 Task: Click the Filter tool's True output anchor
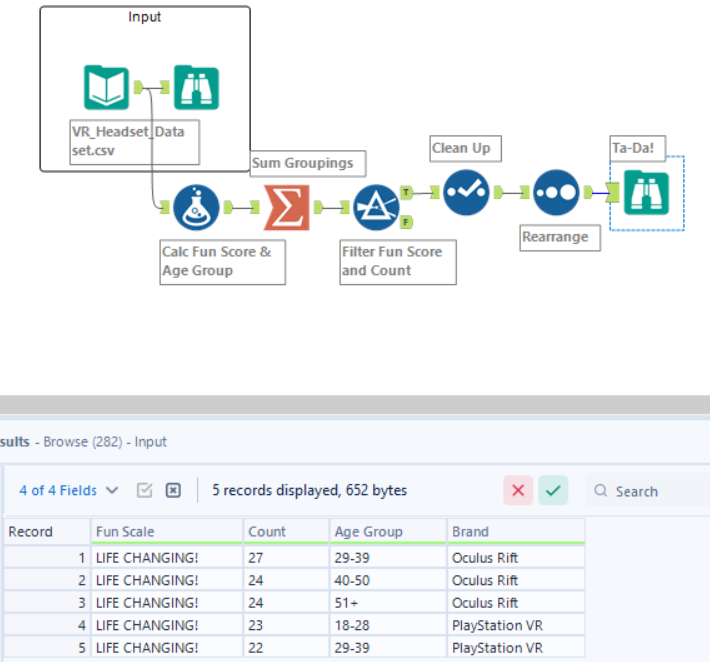coord(406,190)
